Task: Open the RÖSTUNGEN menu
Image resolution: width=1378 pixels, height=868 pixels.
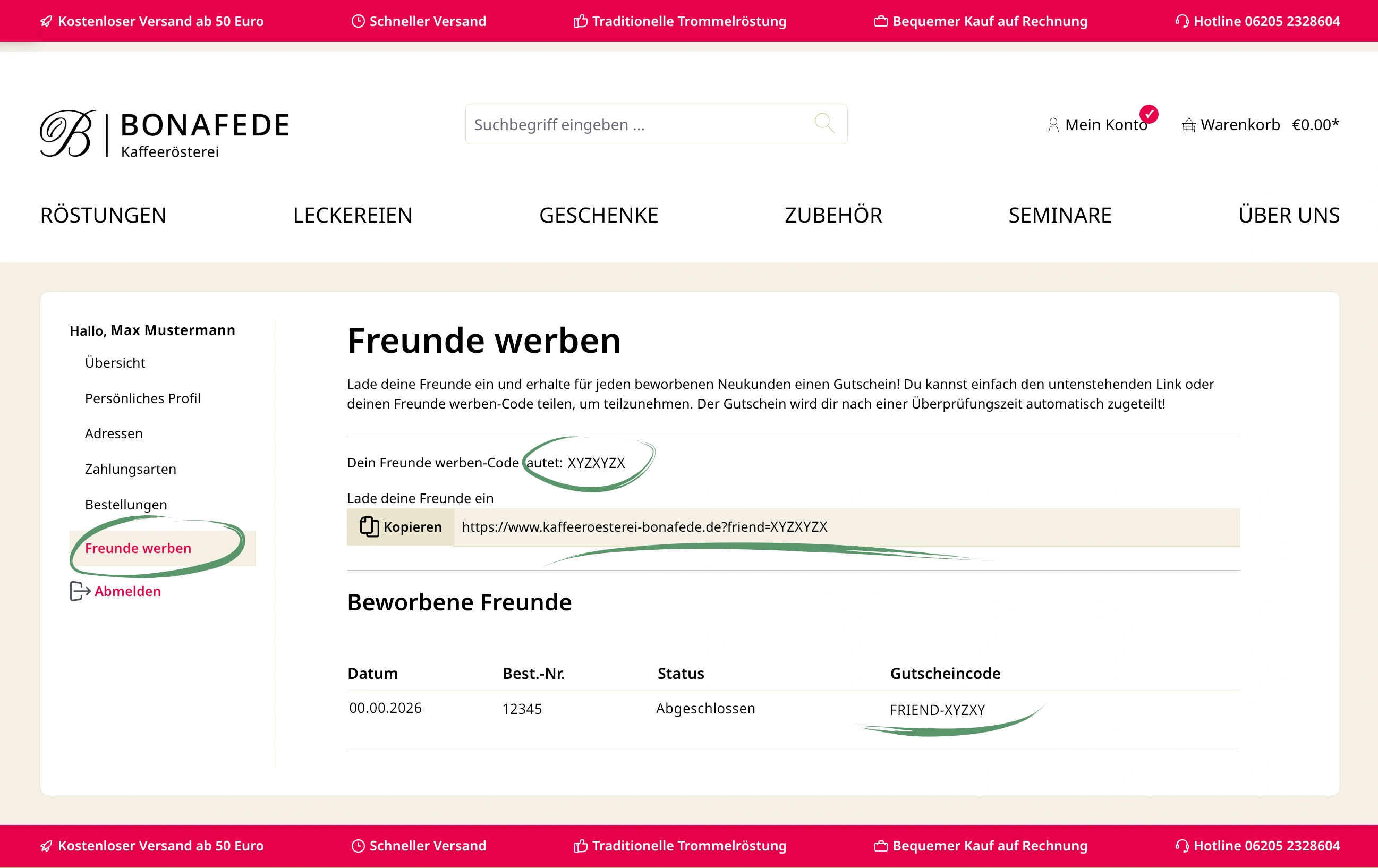Action: click(x=103, y=215)
